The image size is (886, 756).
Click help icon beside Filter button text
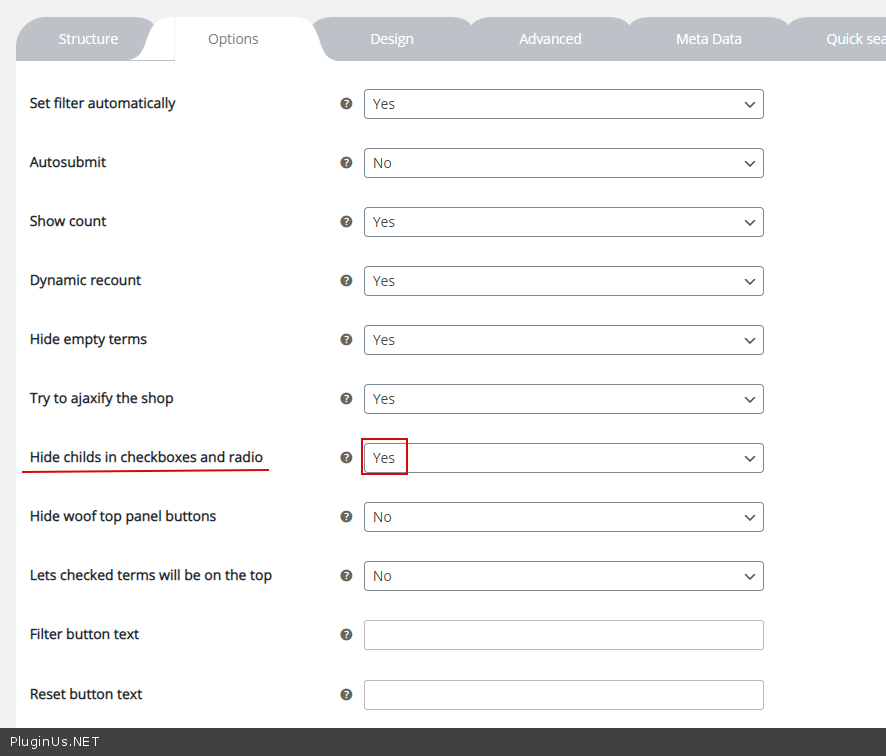click(346, 634)
